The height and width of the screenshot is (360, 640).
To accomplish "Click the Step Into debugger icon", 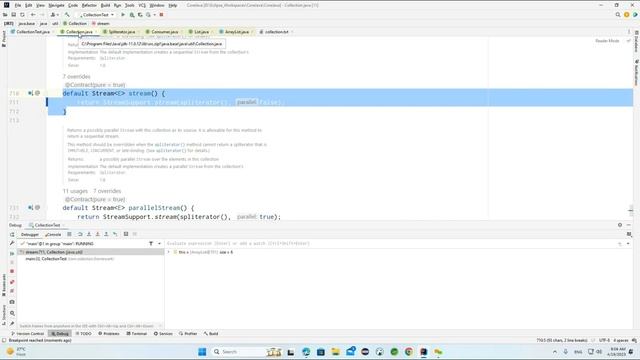I will 89,234.
